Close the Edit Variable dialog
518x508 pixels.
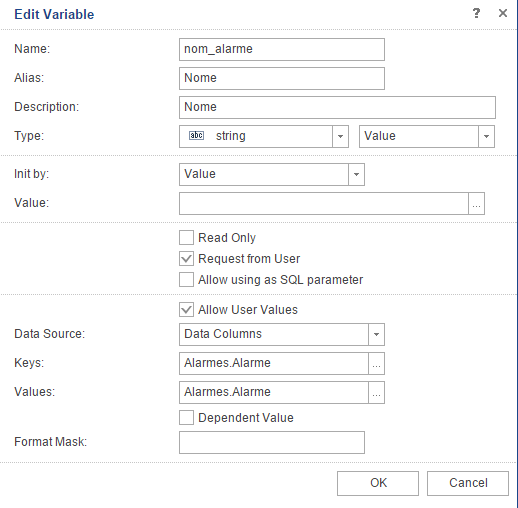503,13
